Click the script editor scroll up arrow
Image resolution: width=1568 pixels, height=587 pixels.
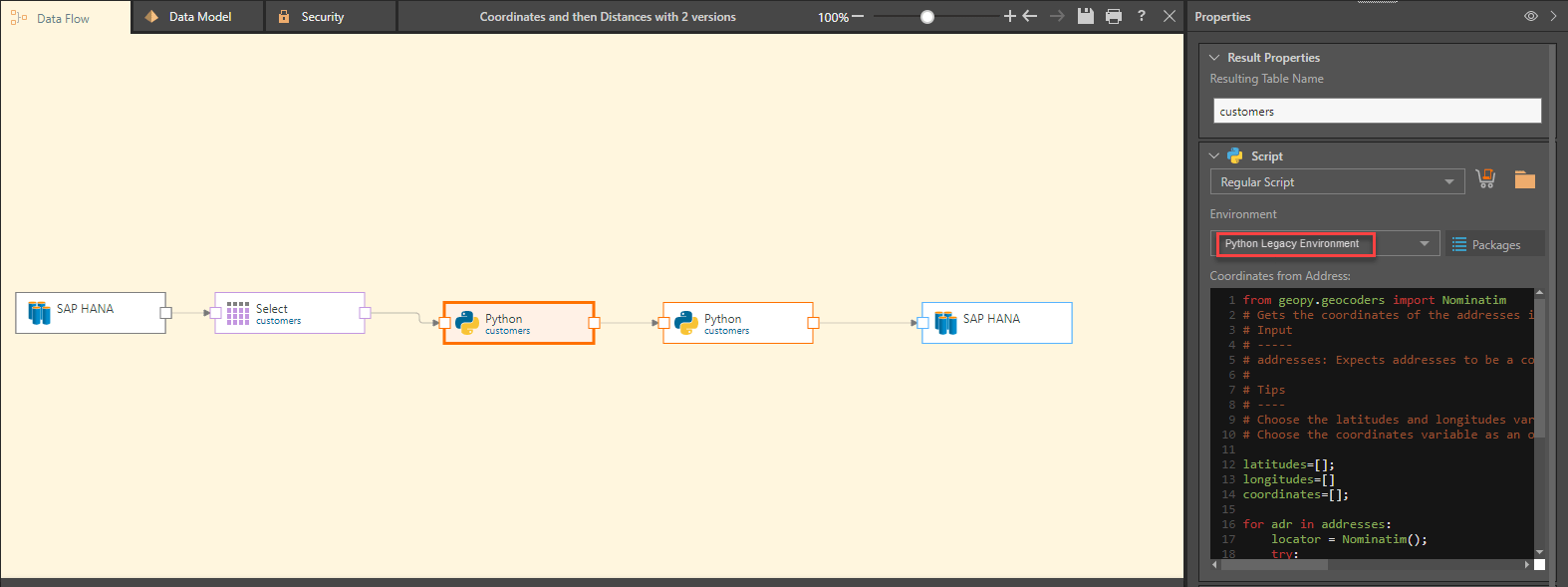pyautogui.click(x=1539, y=293)
